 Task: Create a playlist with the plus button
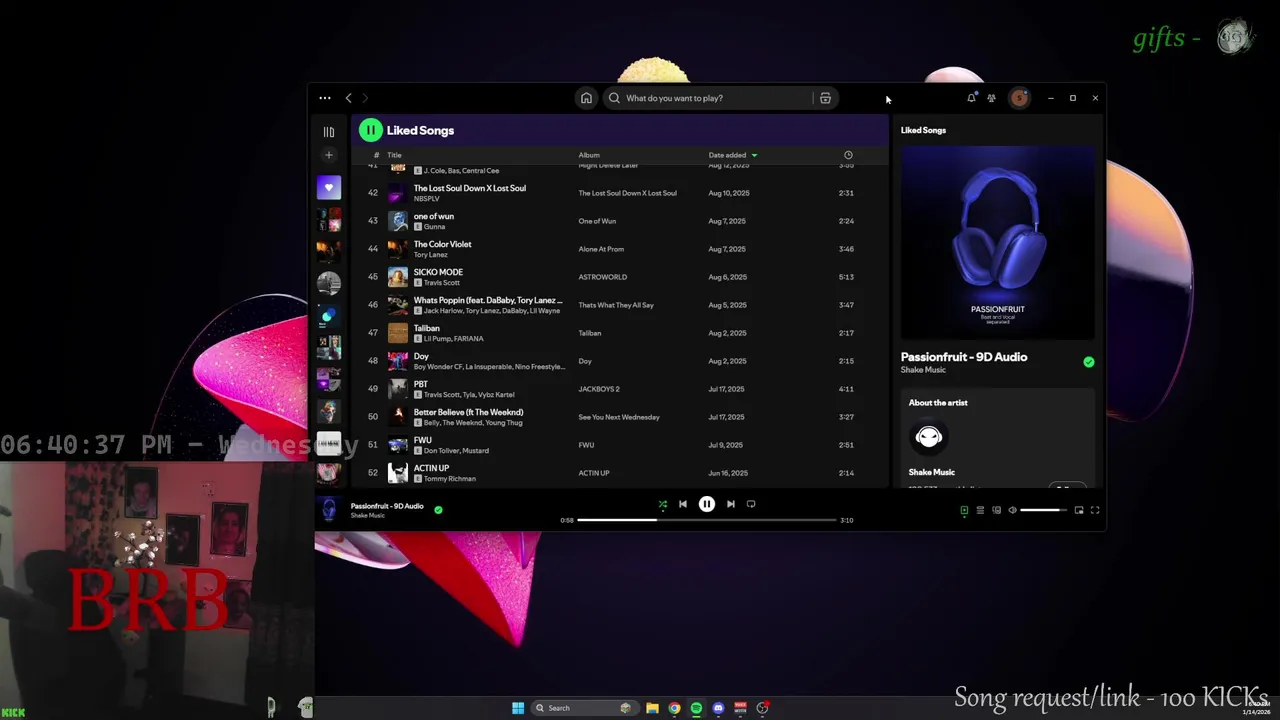click(x=328, y=155)
